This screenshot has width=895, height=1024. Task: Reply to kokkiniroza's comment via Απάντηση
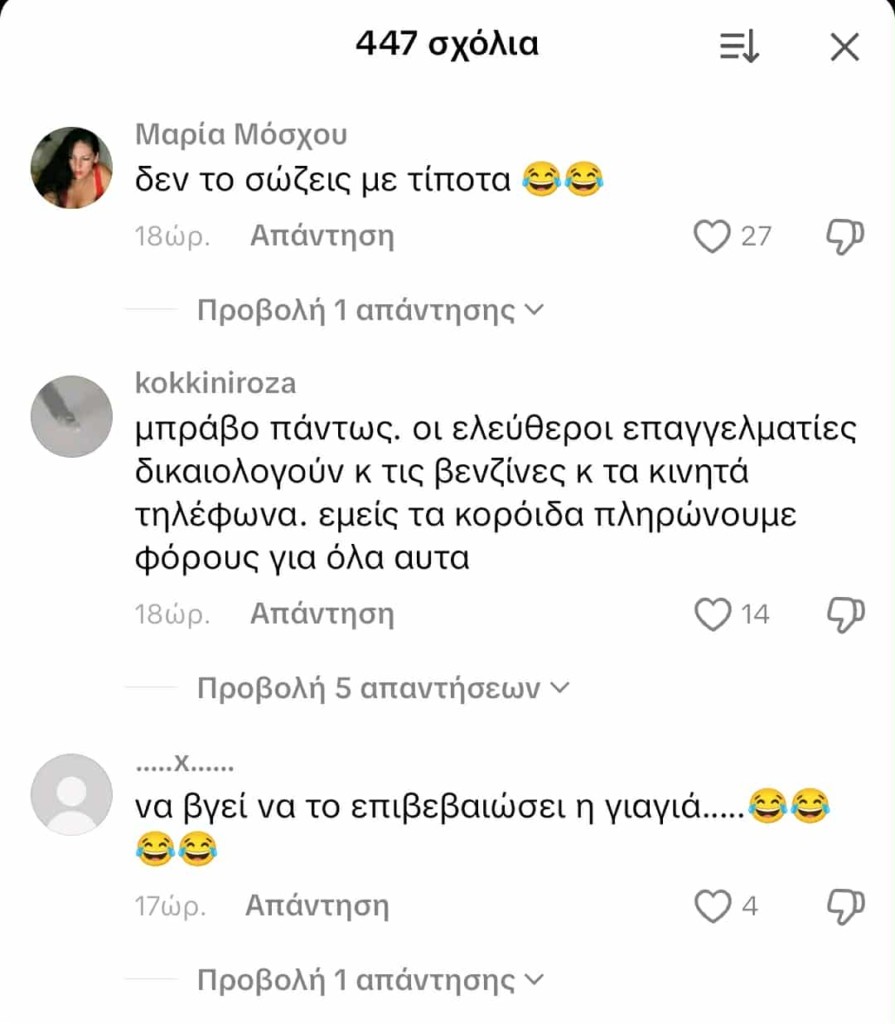[x=322, y=615]
